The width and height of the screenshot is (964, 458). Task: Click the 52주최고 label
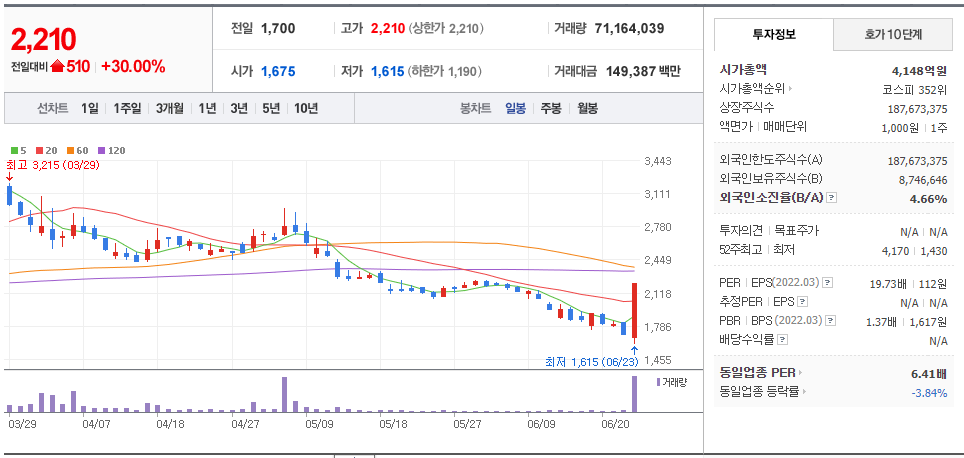(740, 250)
